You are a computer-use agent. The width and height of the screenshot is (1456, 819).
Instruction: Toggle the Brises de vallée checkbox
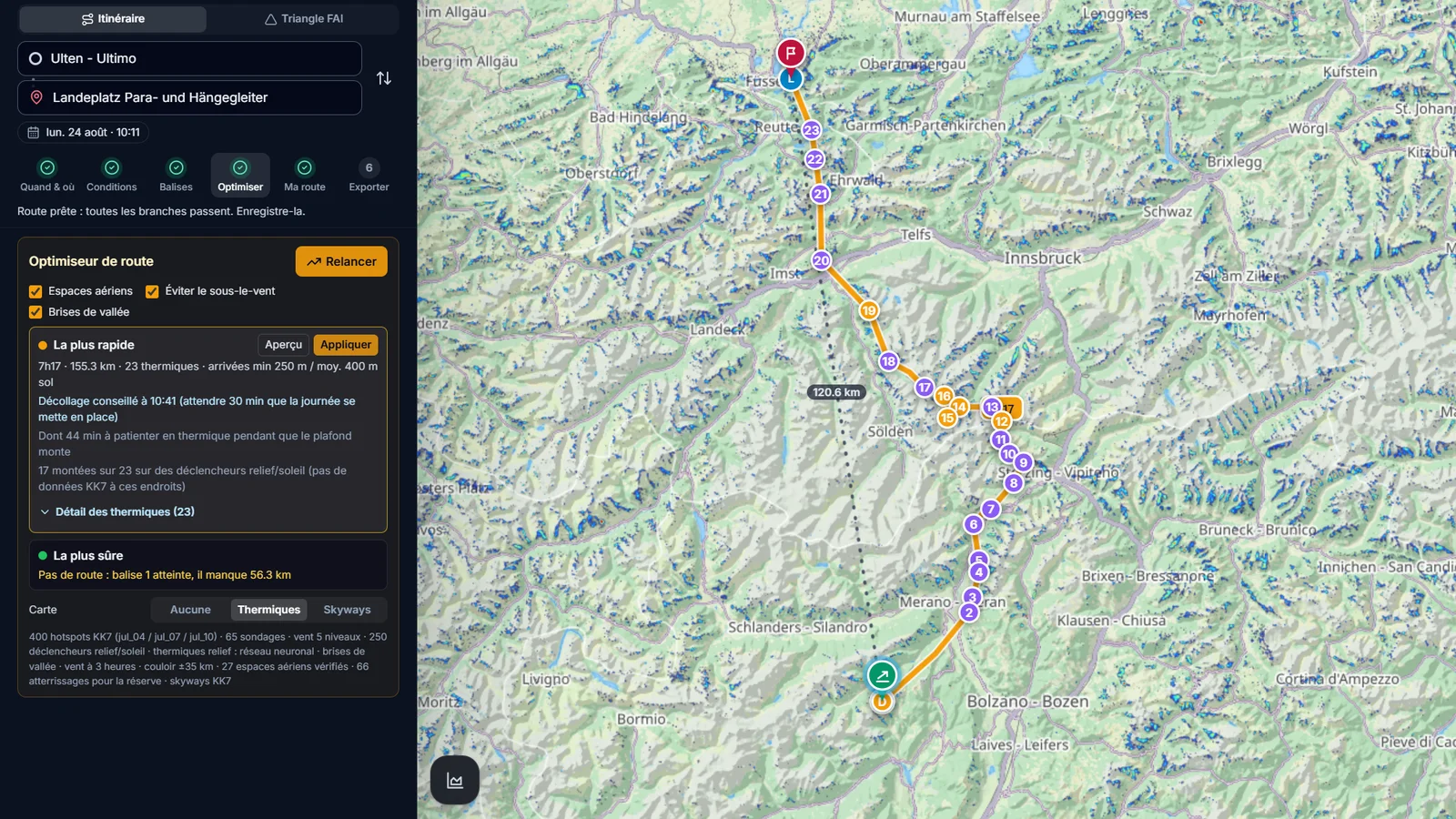(35, 312)
